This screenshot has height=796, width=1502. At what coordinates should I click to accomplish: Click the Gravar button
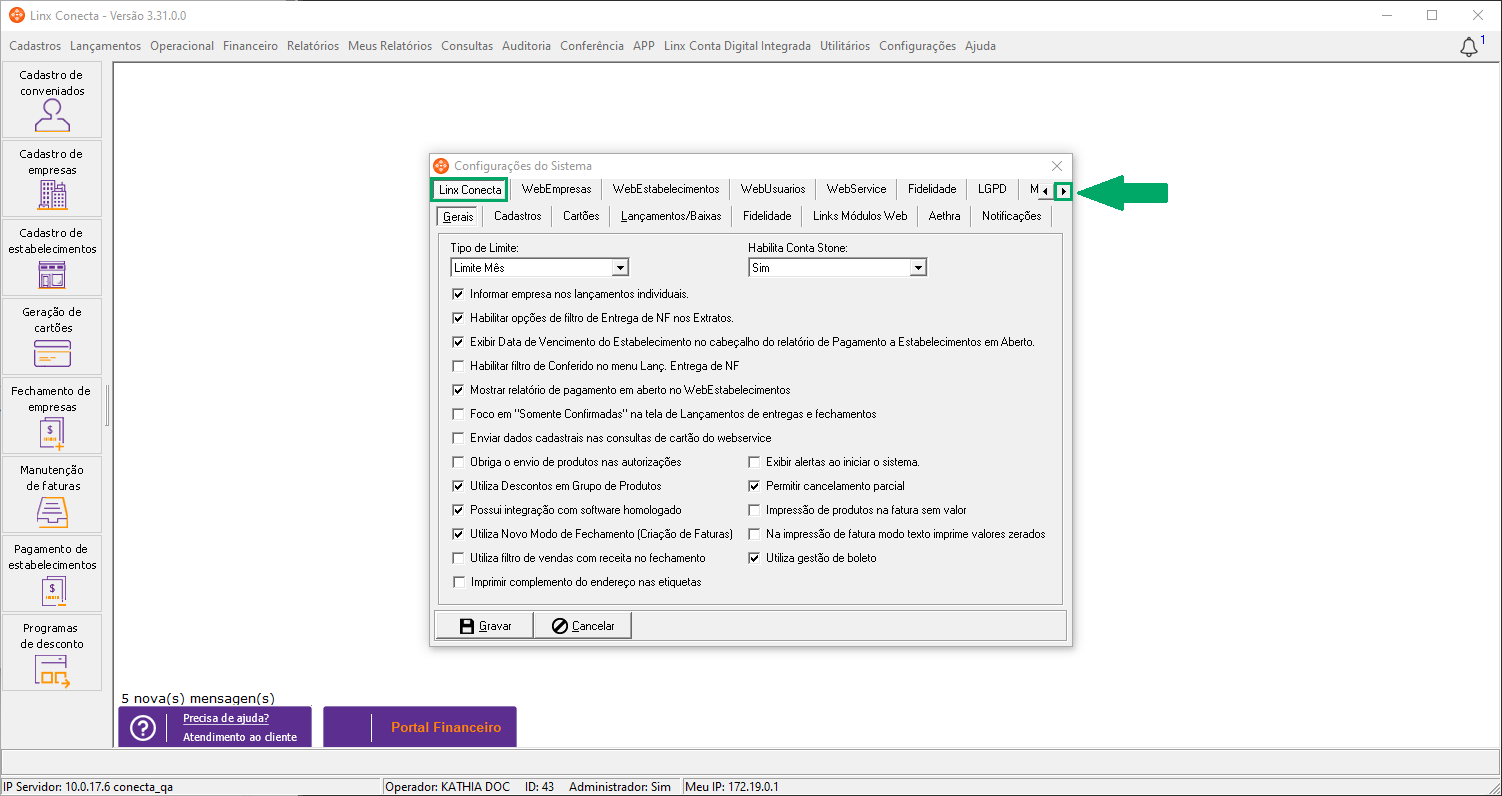click(x=485, y=626)
